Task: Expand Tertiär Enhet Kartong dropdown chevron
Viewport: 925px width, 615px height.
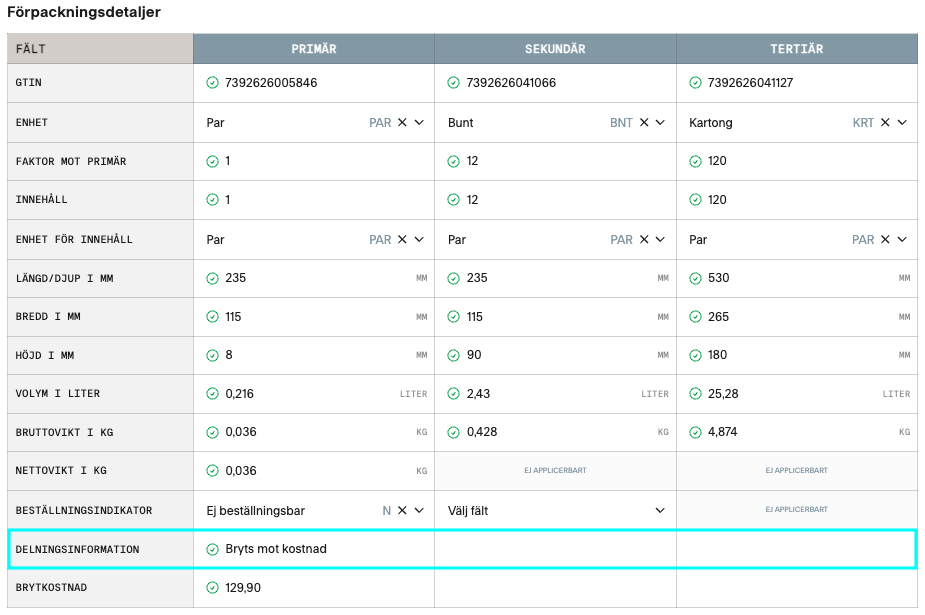Action: (x=902, y=122)
